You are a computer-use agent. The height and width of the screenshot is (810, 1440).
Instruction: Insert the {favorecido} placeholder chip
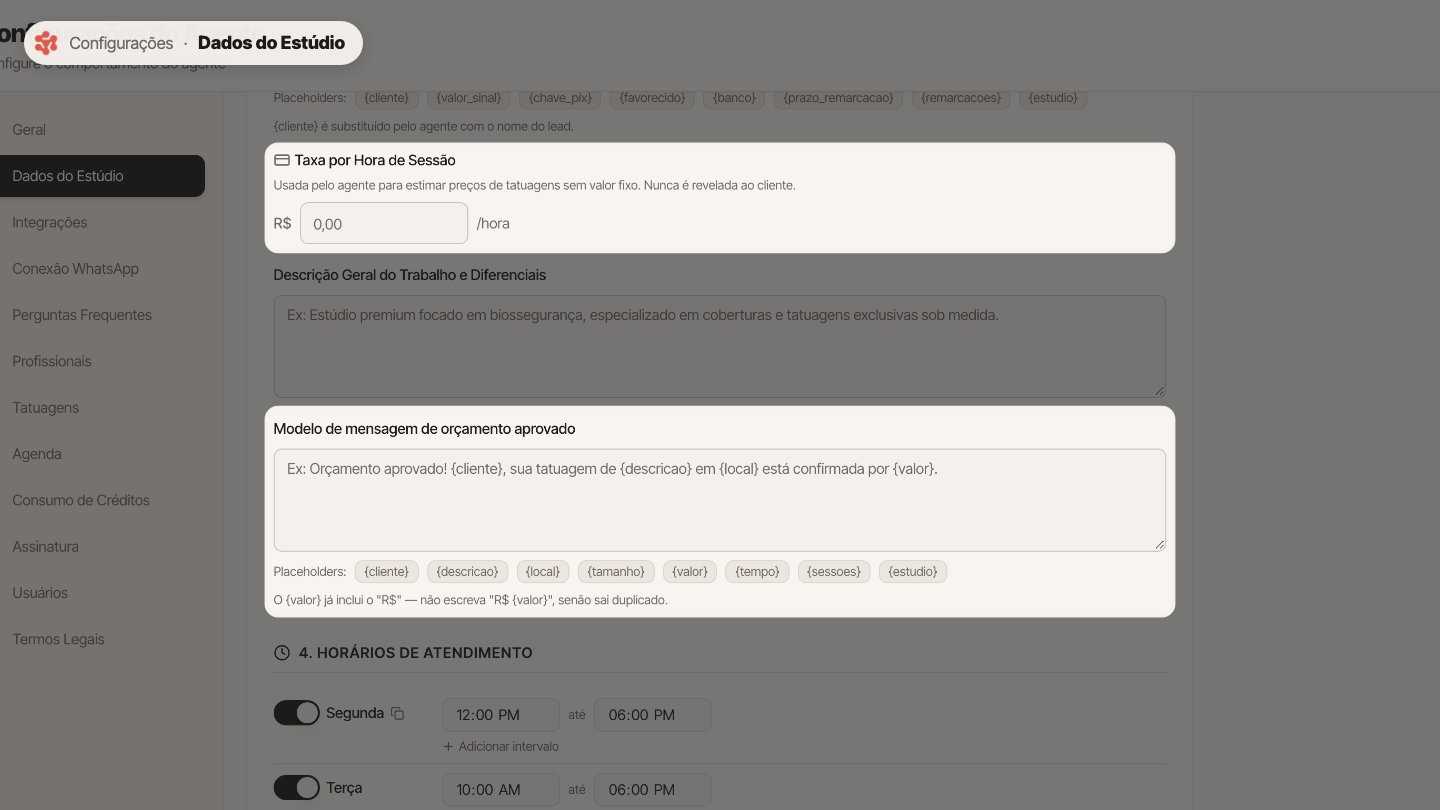pyautogui.click(x=652, y=98)
